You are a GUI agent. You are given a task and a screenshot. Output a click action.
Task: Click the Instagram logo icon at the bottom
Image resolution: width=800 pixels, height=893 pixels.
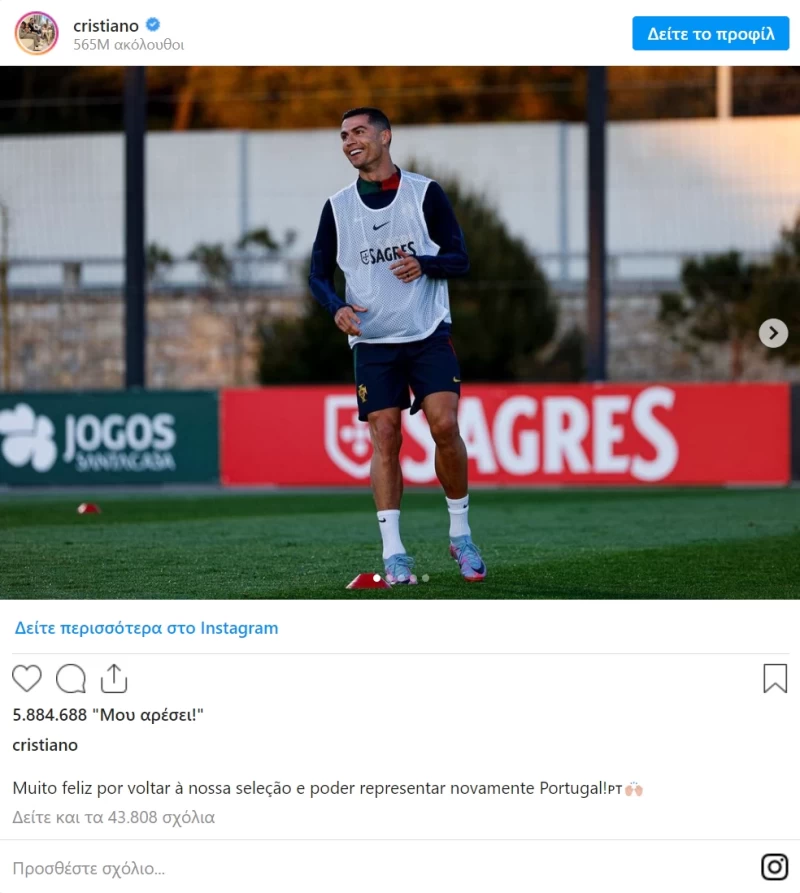point(774,867)
